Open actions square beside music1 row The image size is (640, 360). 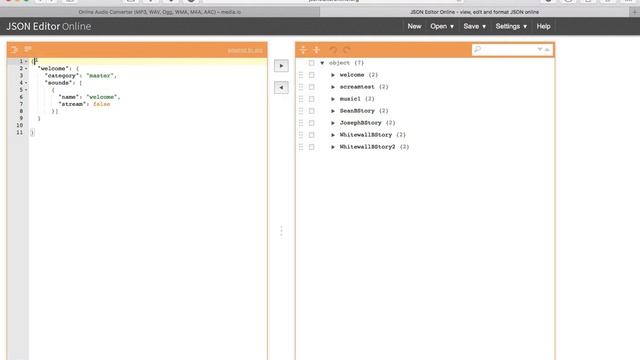click(311, 99)
